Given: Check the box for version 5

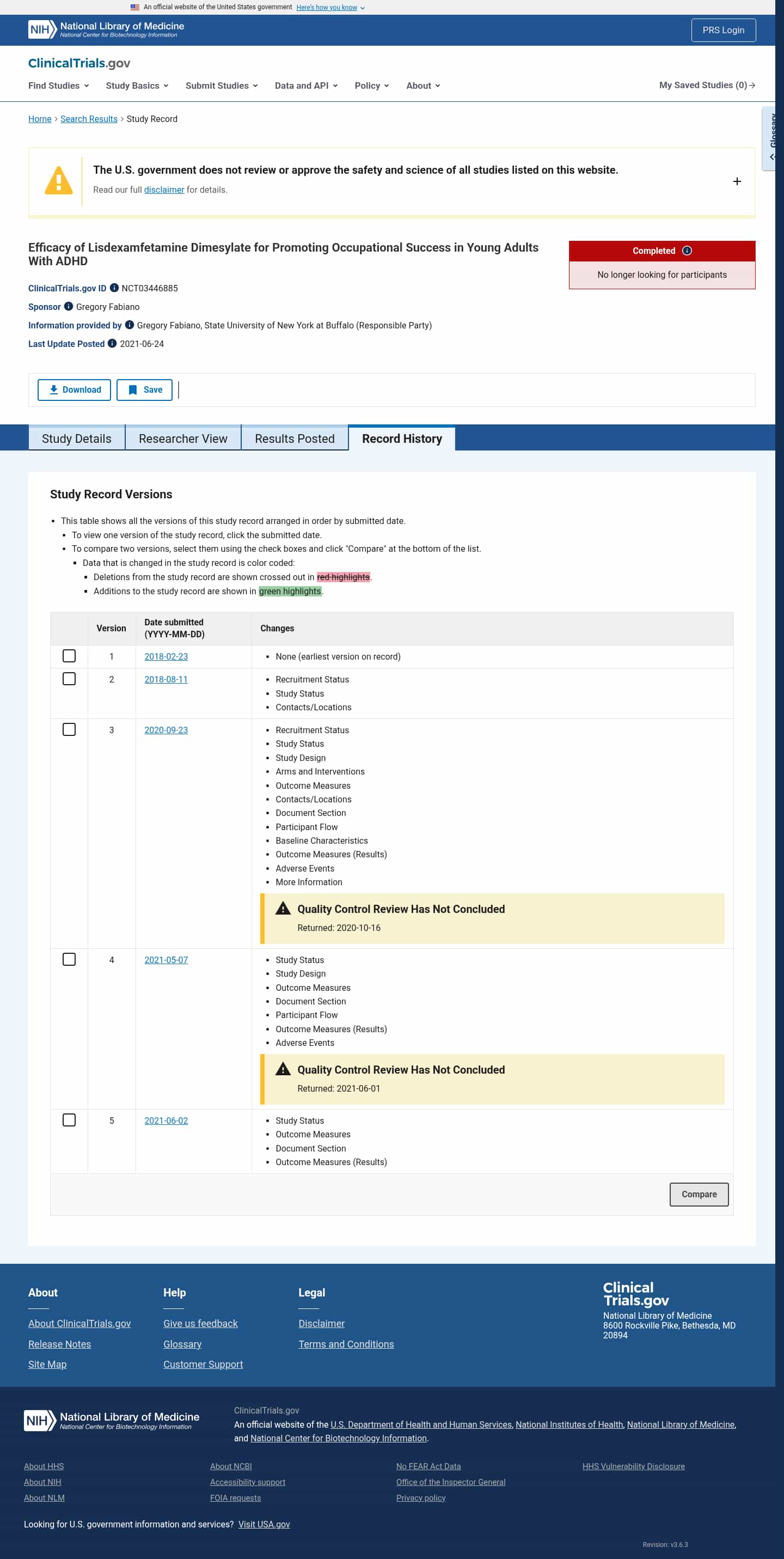Looking at the screenshot, I should [70, 1119].
